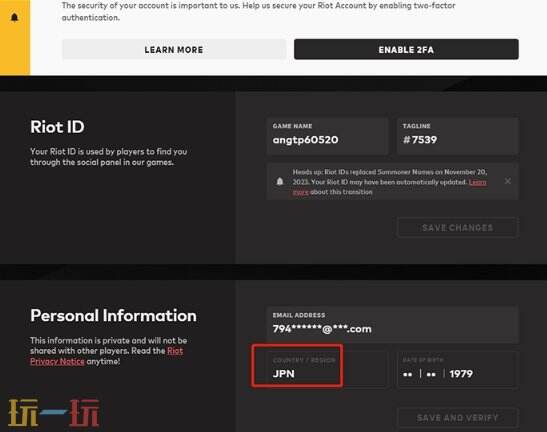This screenshot has width=547, height=432.
Task: Click the LEARN MORE button
Action: (174, 50)
